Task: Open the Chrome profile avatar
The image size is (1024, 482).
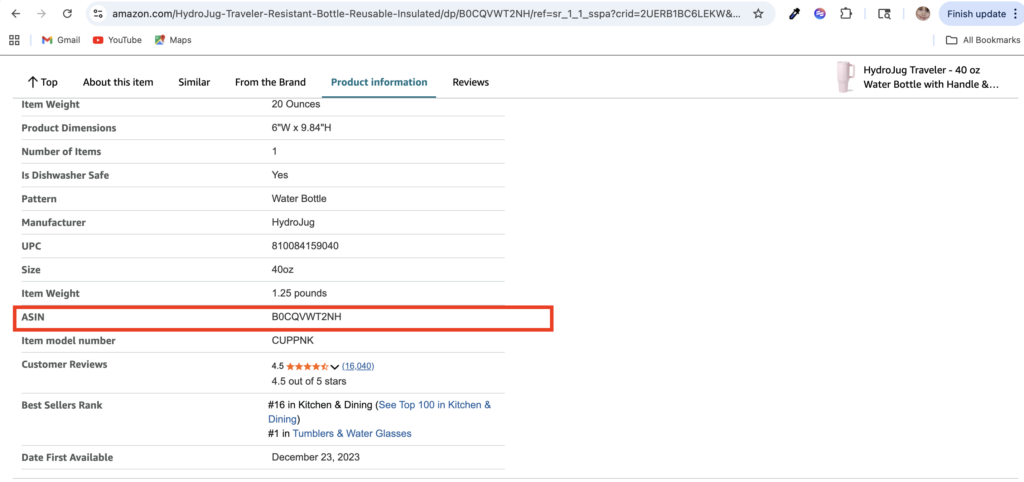Action: [922, 14]
